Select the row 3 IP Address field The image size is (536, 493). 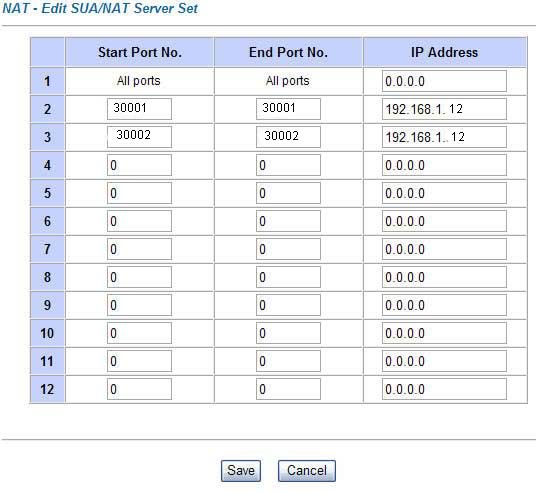[x=444, y=137]
